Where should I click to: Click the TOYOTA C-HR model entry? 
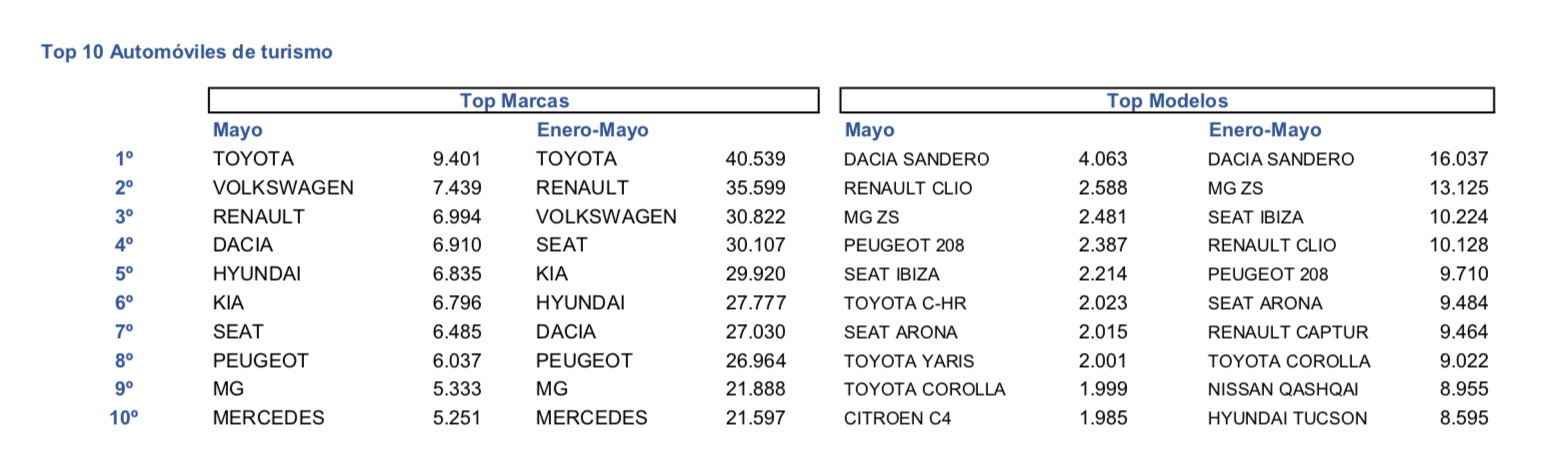click(x=905, y=303)
